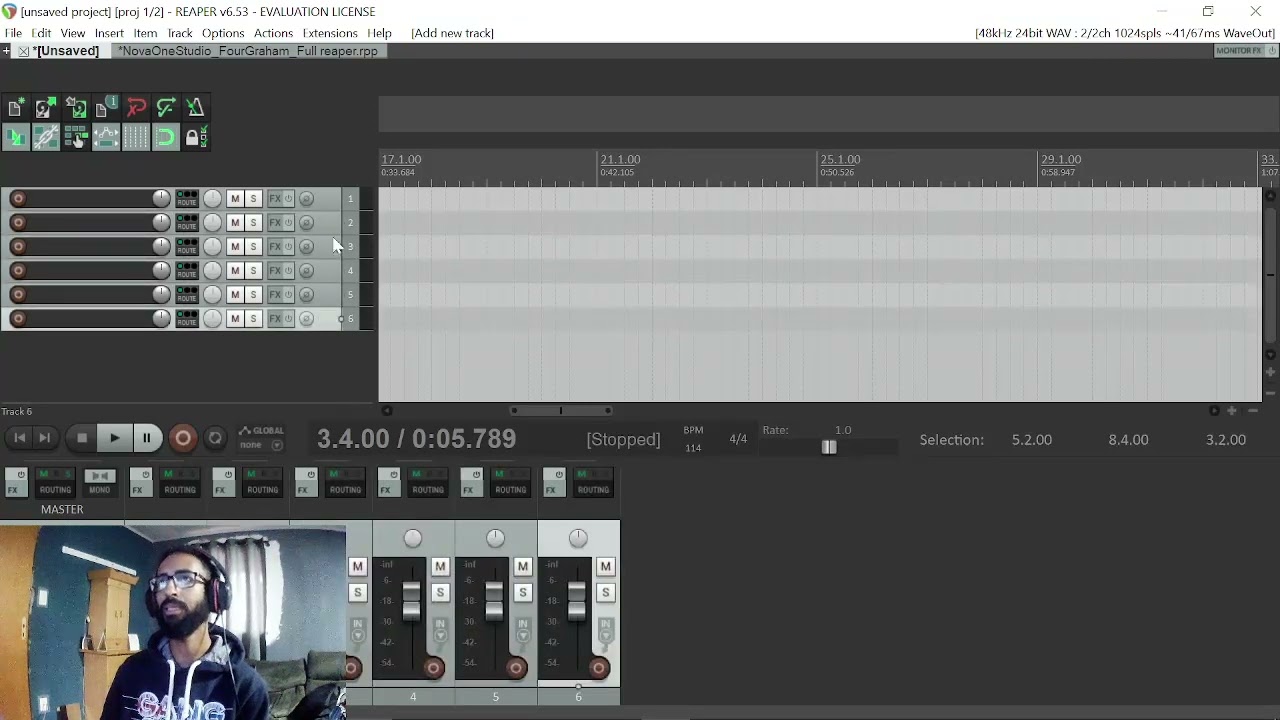Viewport: 1280px width, 720px height.
Task: Toggle the Grid lines toolbar icon
Action: (x=136, y=138)
